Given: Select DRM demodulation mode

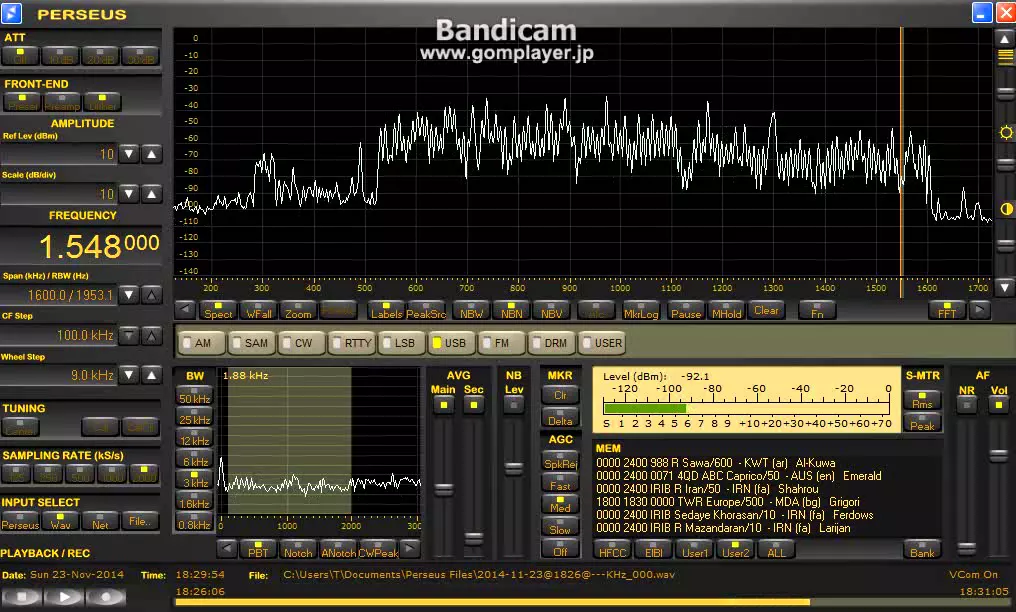Looking at the screenshot, I should (551, 343).
